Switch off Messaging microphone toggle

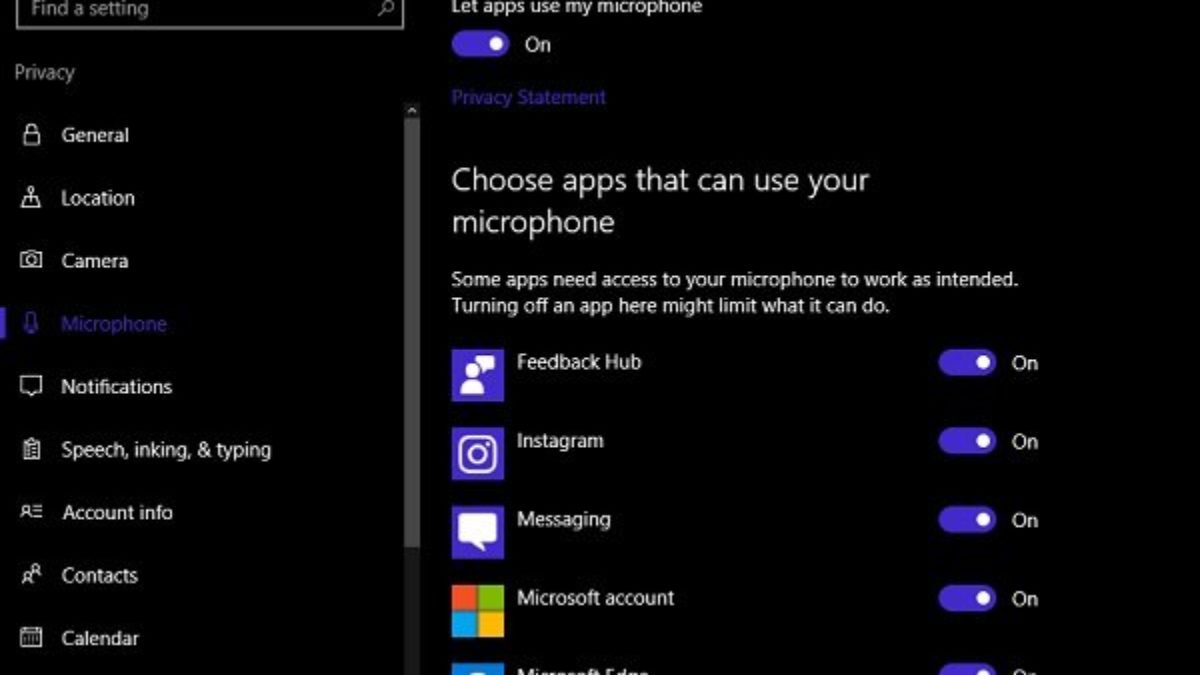point(967,520)
